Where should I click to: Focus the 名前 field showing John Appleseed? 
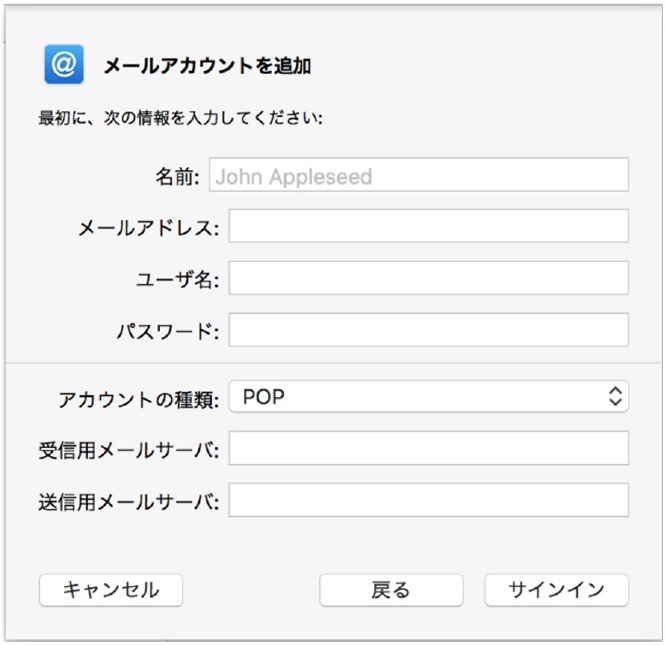click(419, 175)
